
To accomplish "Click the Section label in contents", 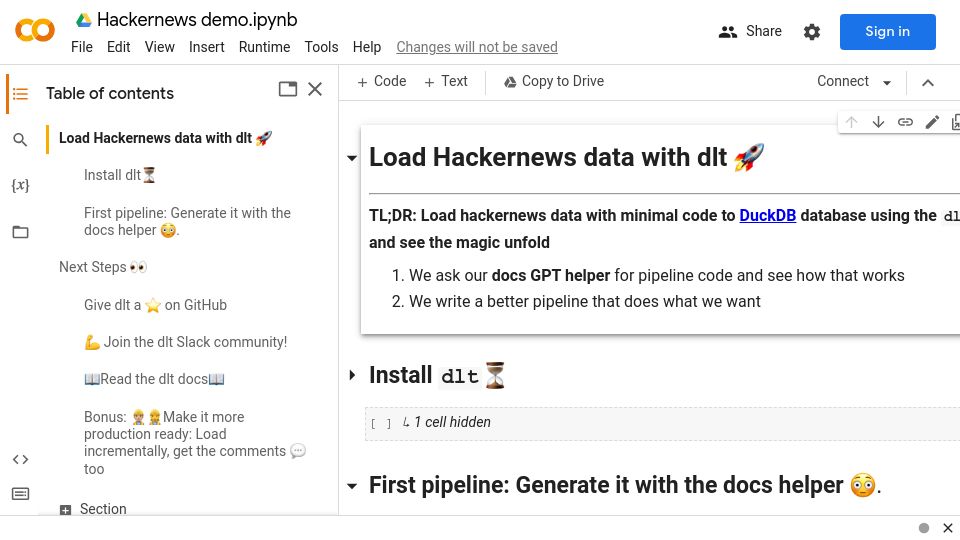I will pos(103,509).
